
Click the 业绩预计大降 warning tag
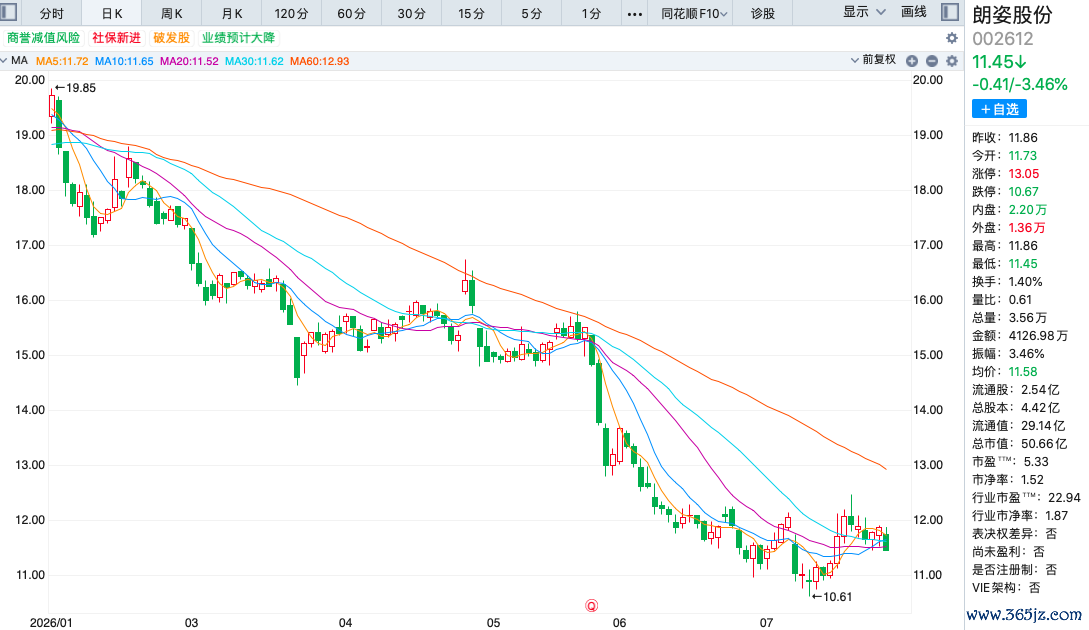point(239,38)
